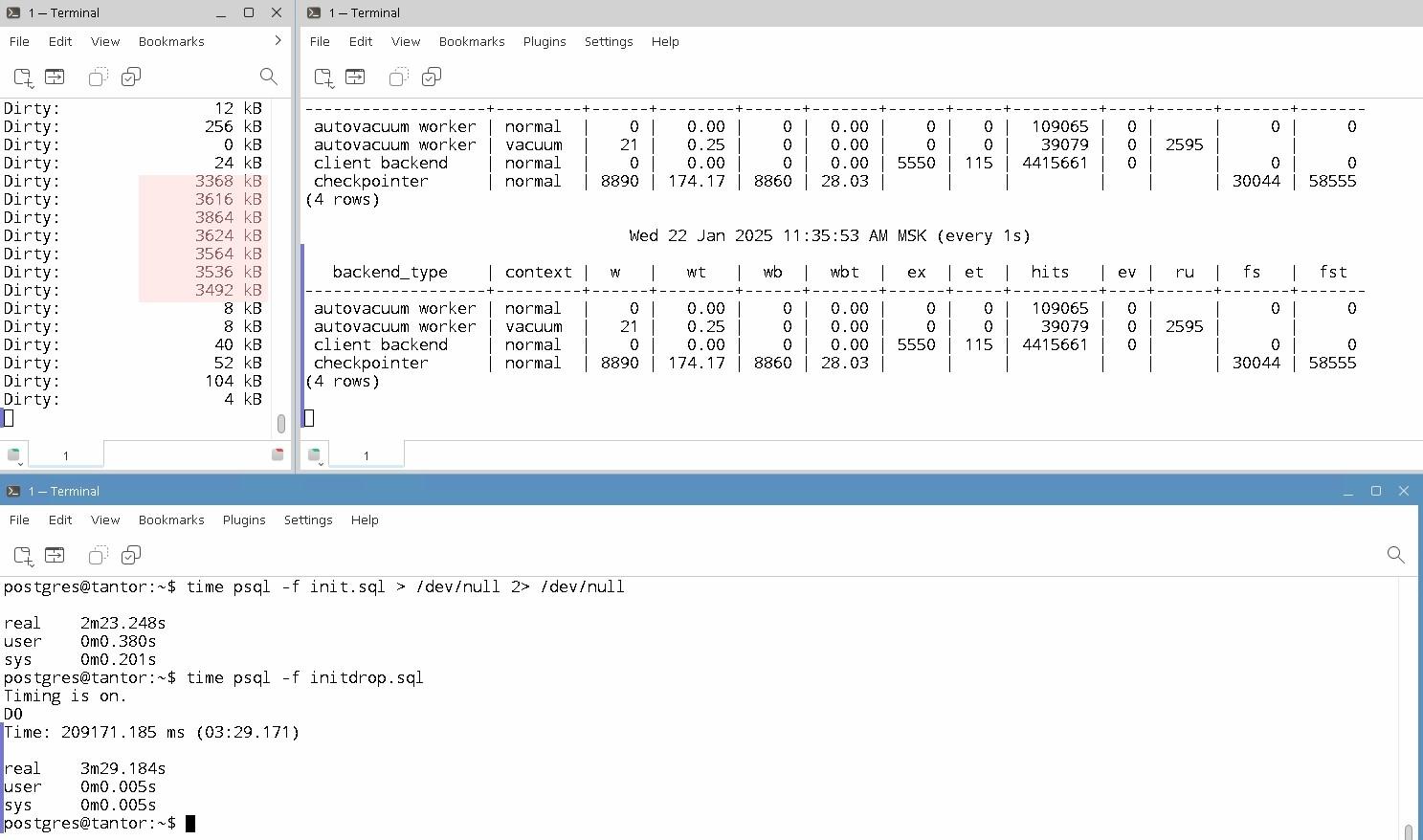Click Split View icon in bottom terminal toolbar
Screen dimensions: 1423x840
tap(55, 556)
